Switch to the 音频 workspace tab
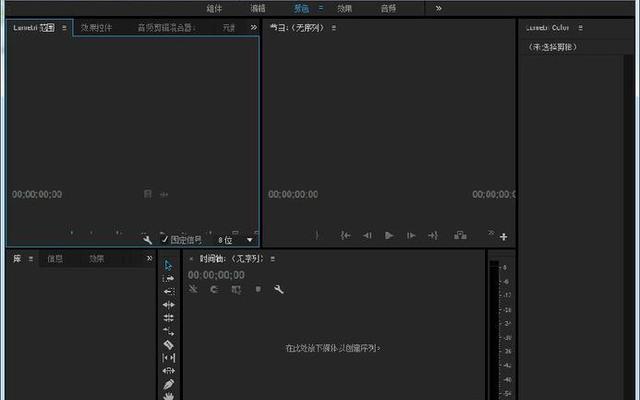640x400 pixels. pos(388,9)
